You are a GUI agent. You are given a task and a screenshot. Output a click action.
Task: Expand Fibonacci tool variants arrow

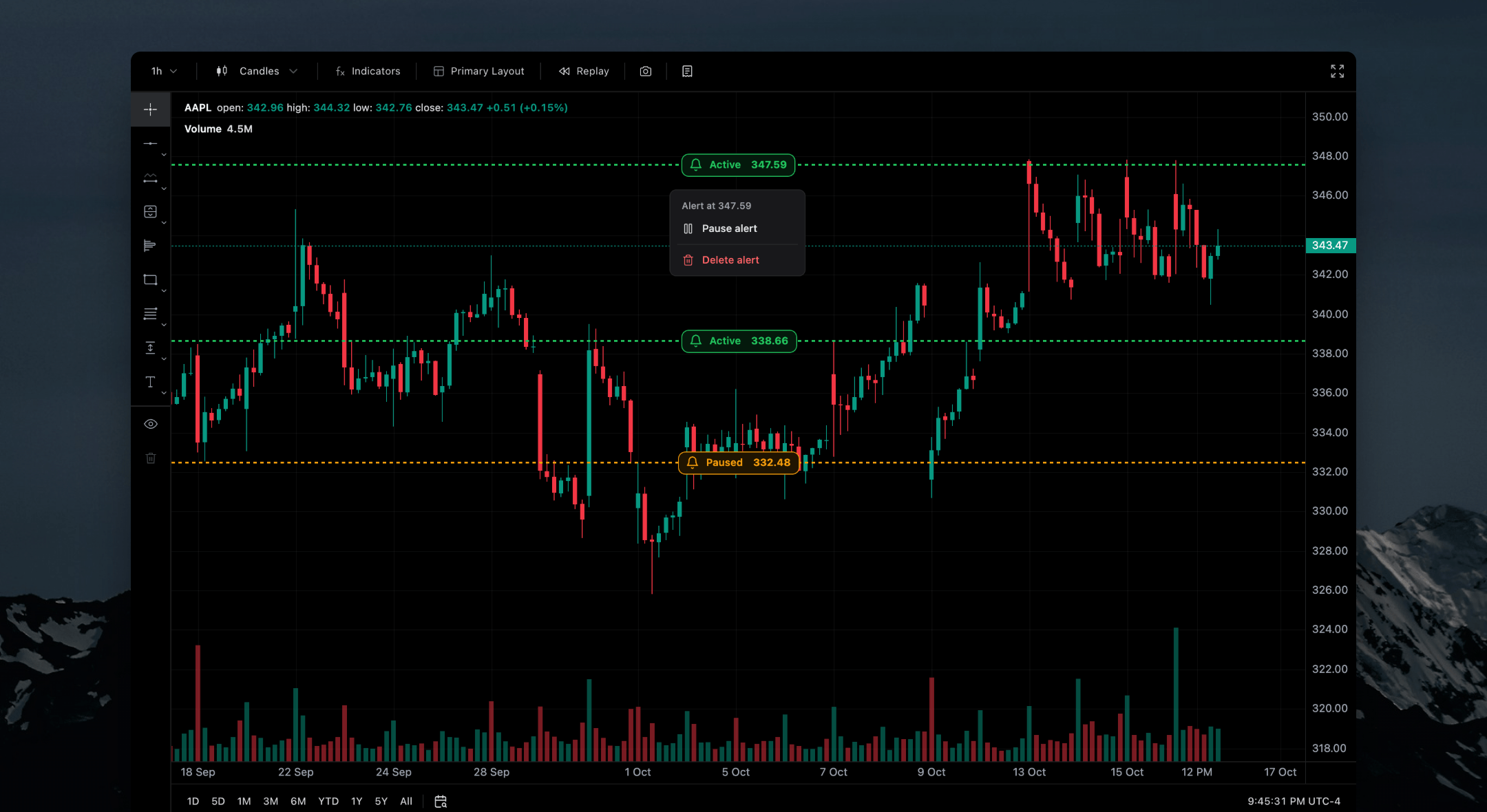tap(164, 325)
